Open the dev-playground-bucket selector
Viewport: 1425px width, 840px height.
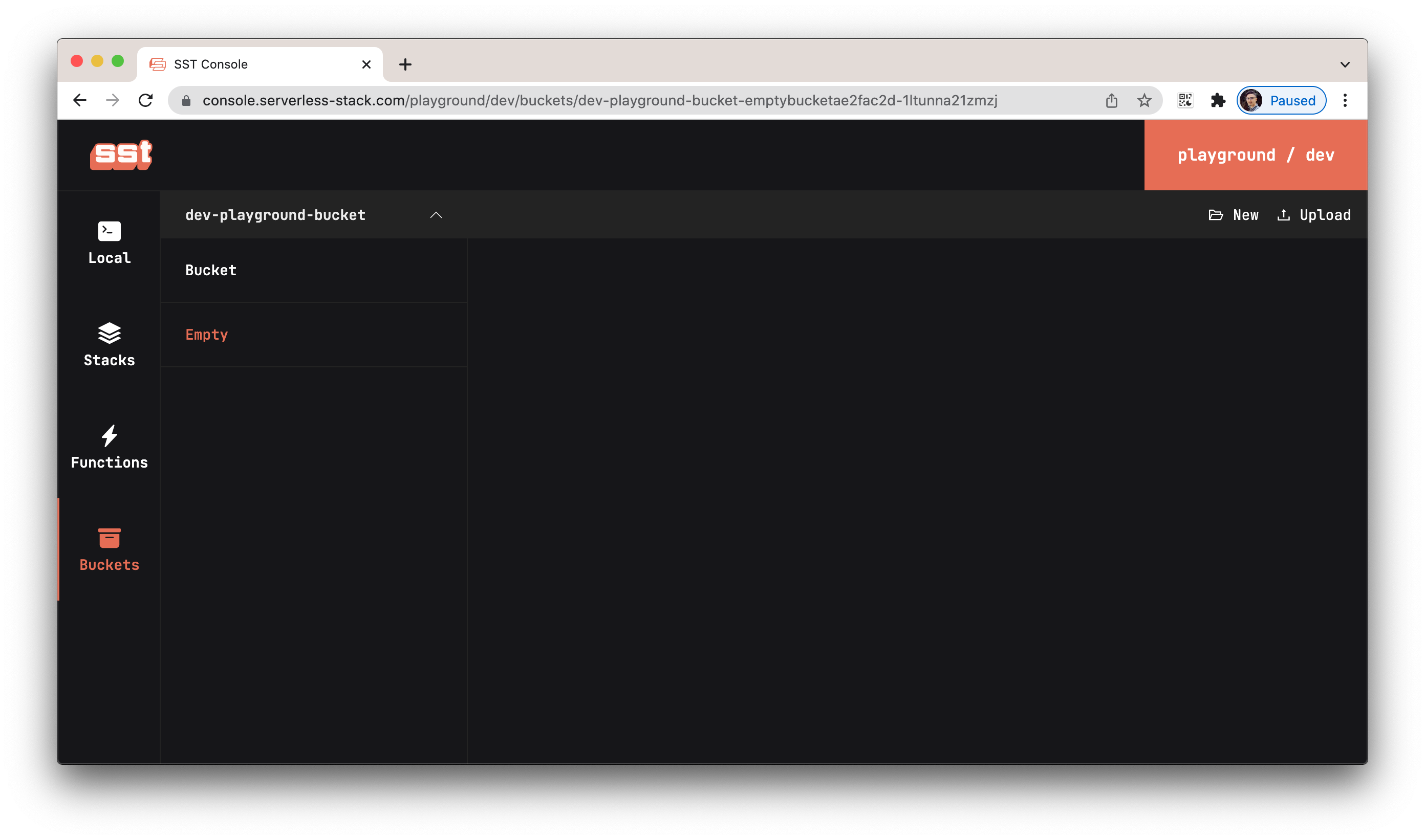pos(314,215)
